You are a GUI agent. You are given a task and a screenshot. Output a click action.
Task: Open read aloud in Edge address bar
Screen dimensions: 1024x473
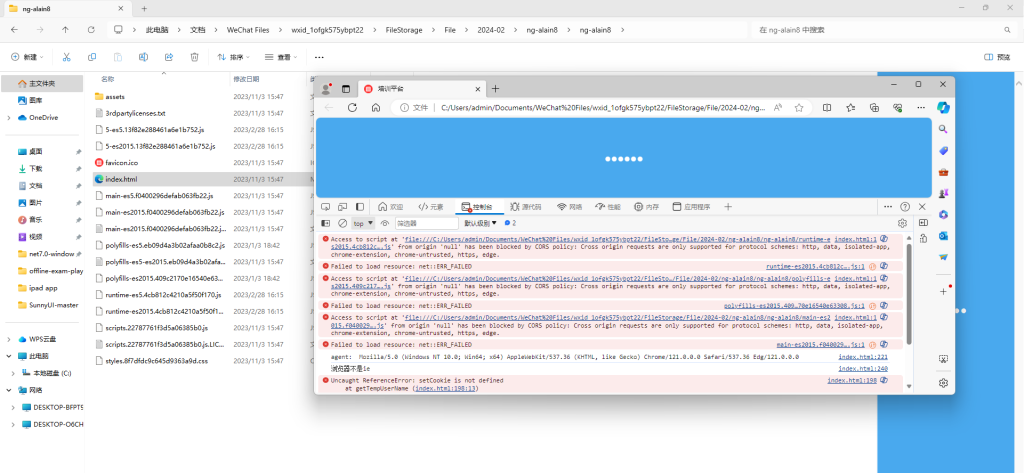coord(778,108)
